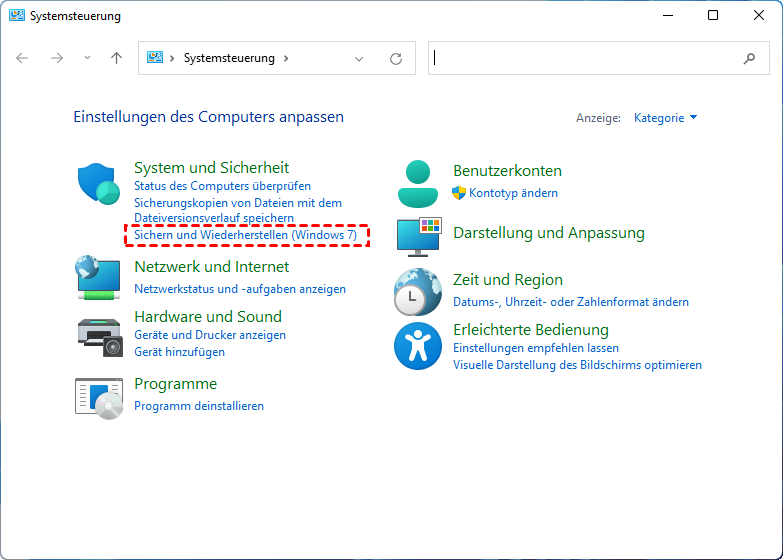Click Kontotyp ändern link
783x560 pixels.
click(513, 193)
